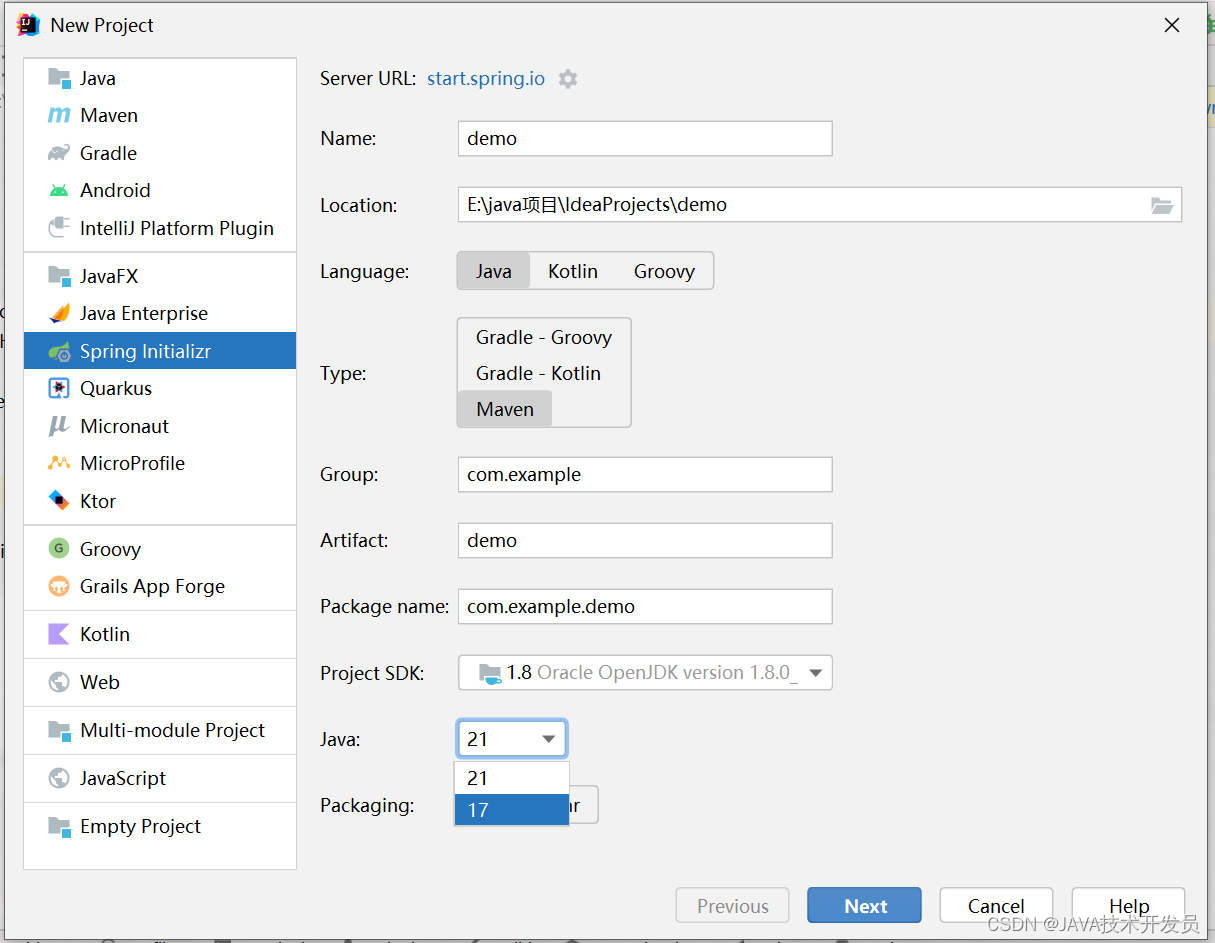This screenshot has height=943, width=1215.
Task: Pick Java version 21 from list
Action: pyautogui.click(x=511, y=778)
